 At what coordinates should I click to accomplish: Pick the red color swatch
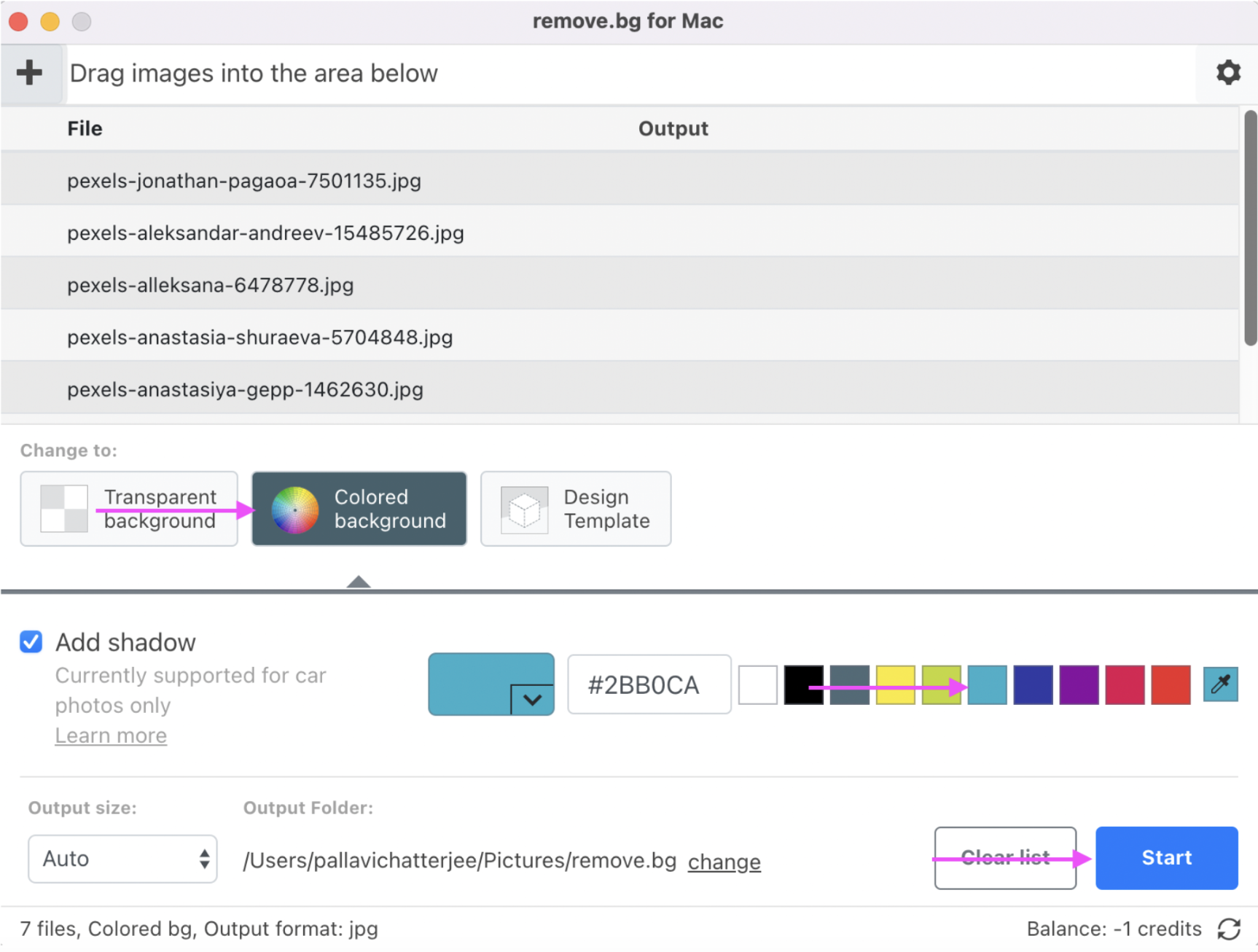pyautogui.click(x=1171, y=685)
